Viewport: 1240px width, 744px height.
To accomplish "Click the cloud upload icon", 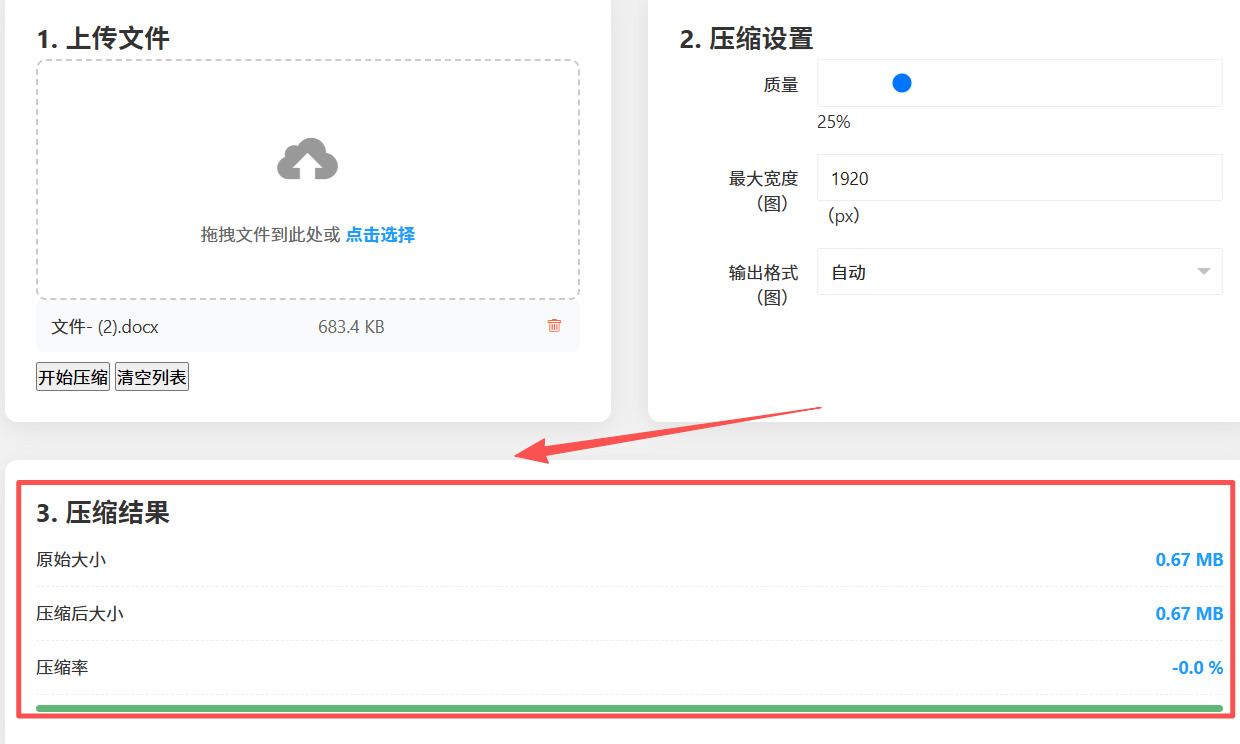I will click(307, 159).
